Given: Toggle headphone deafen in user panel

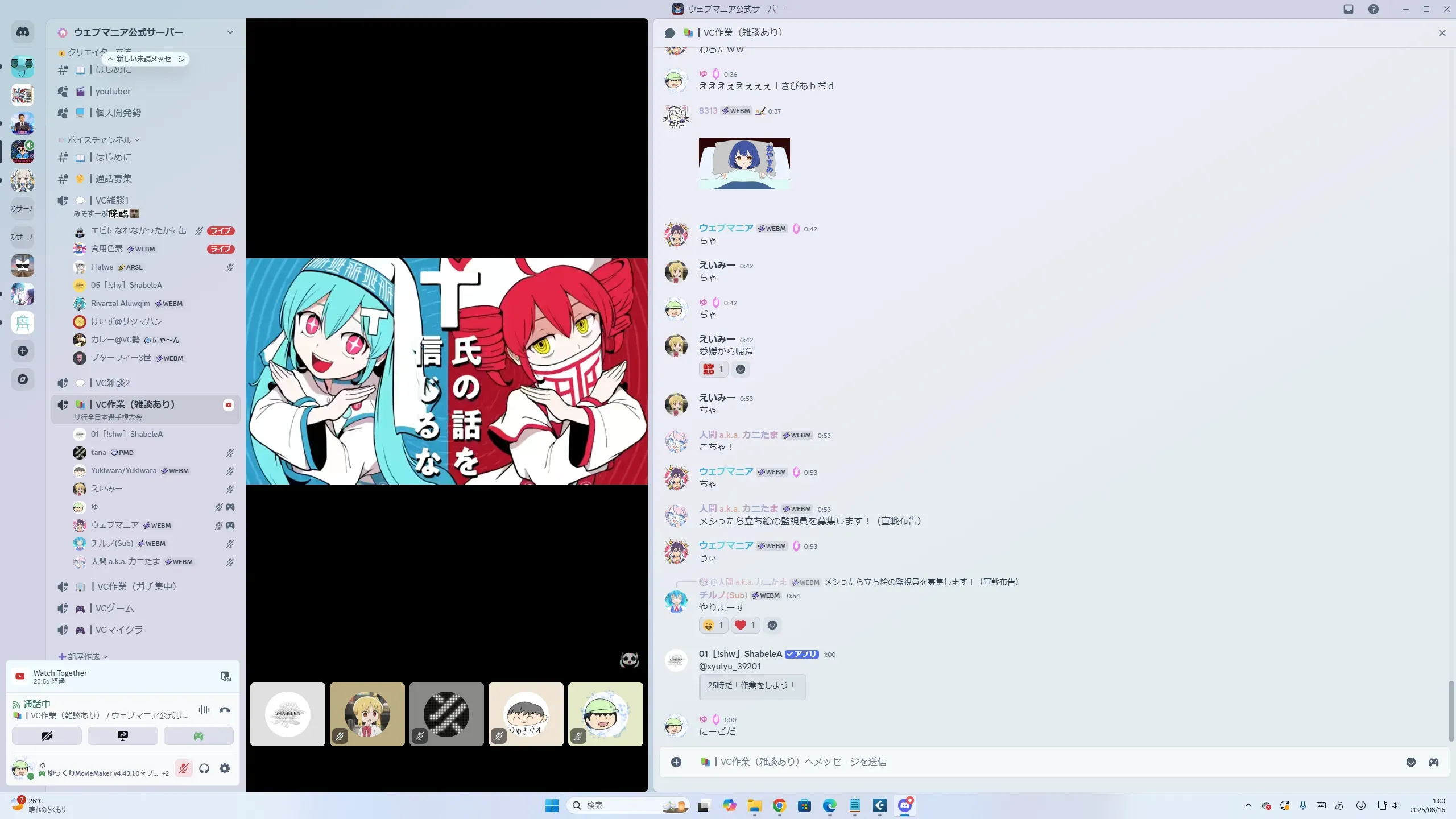Looking at the screenshot, I should [x=204, y=768].
